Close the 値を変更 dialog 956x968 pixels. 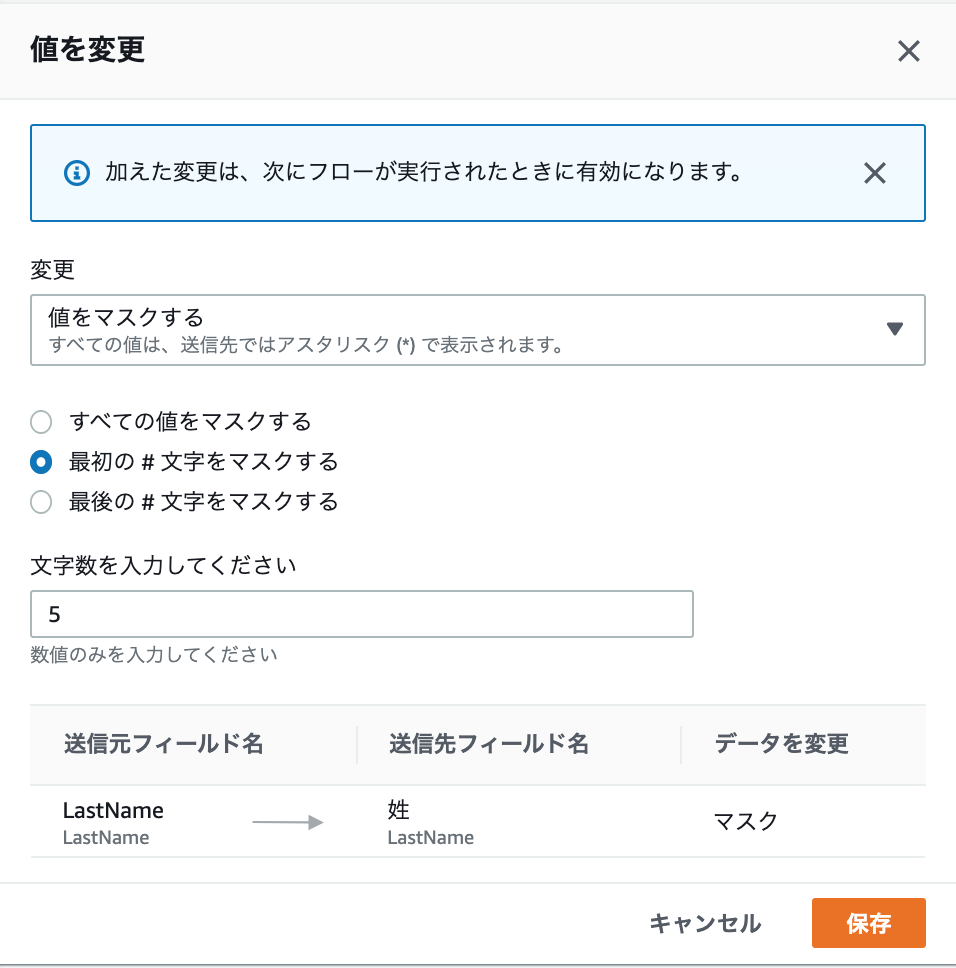[x=908, y=52]
